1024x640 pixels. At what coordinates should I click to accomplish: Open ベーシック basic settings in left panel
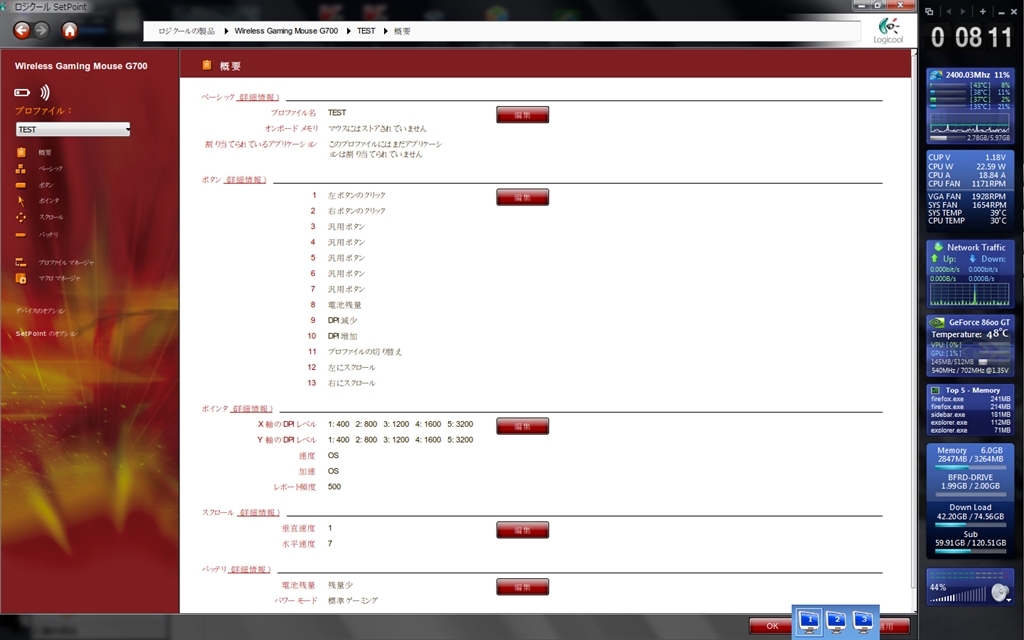[x=50, y=169]
